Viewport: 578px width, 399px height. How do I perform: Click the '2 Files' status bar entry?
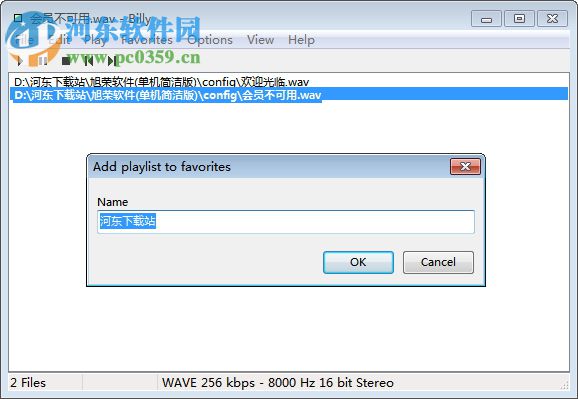pyautogui.click(x=28, y=383)
